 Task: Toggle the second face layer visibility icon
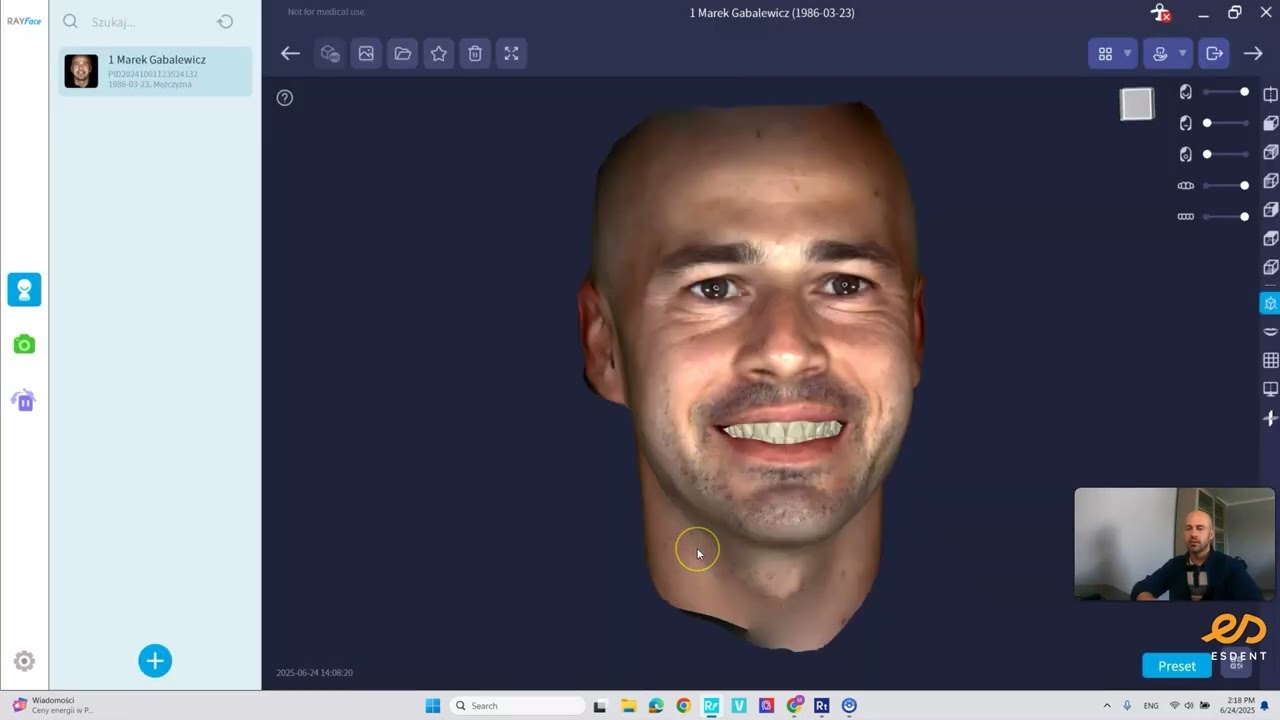pos(1186,123)
